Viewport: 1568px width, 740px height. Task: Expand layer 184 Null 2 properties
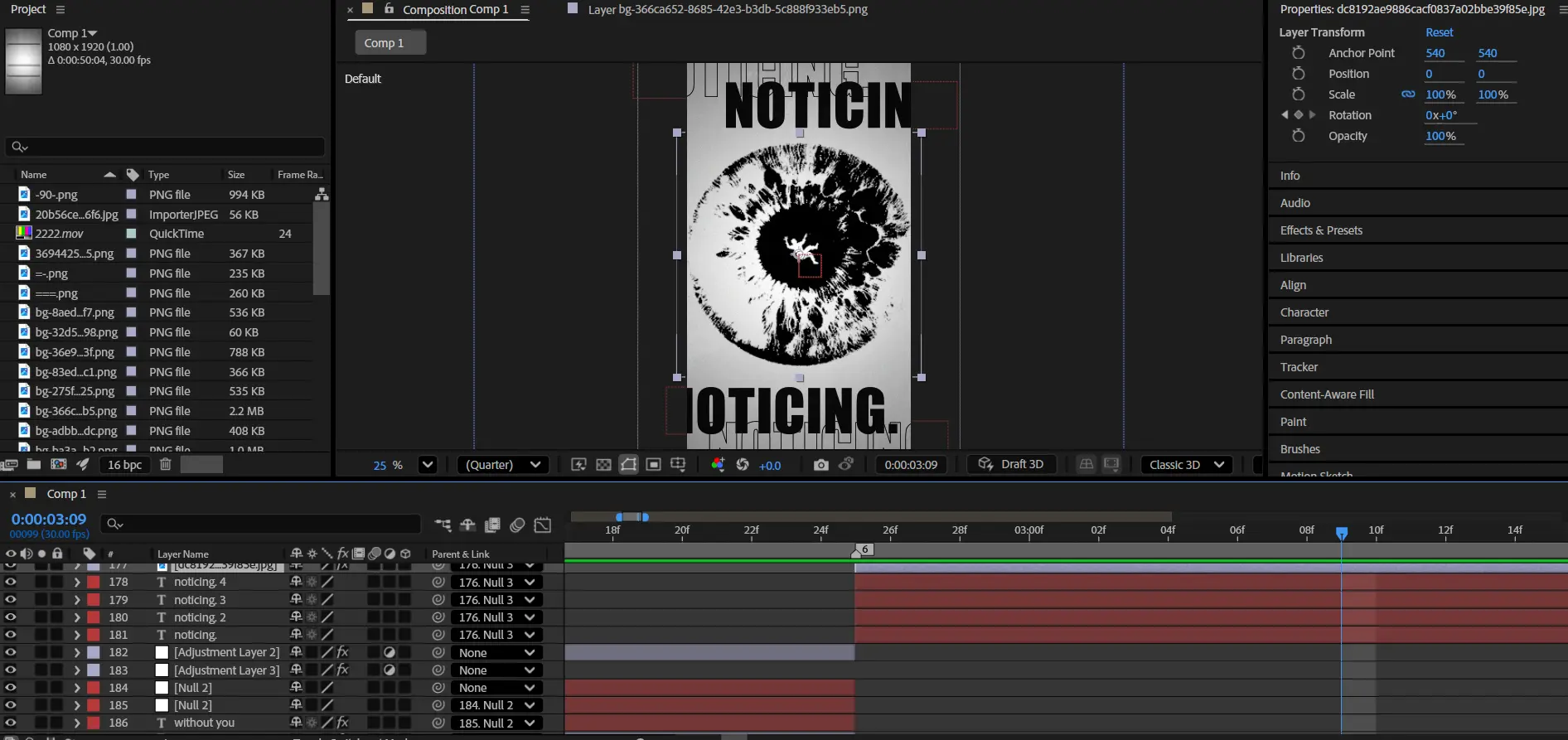(x=76, y=688)
